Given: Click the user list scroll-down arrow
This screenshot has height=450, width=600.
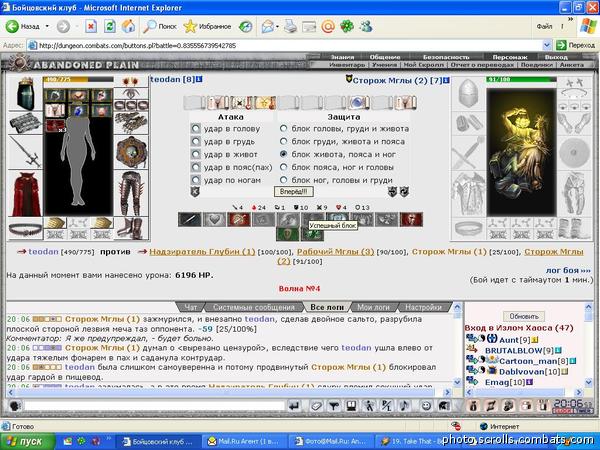Looking at the screenshot, I should (x=589, y=382).
